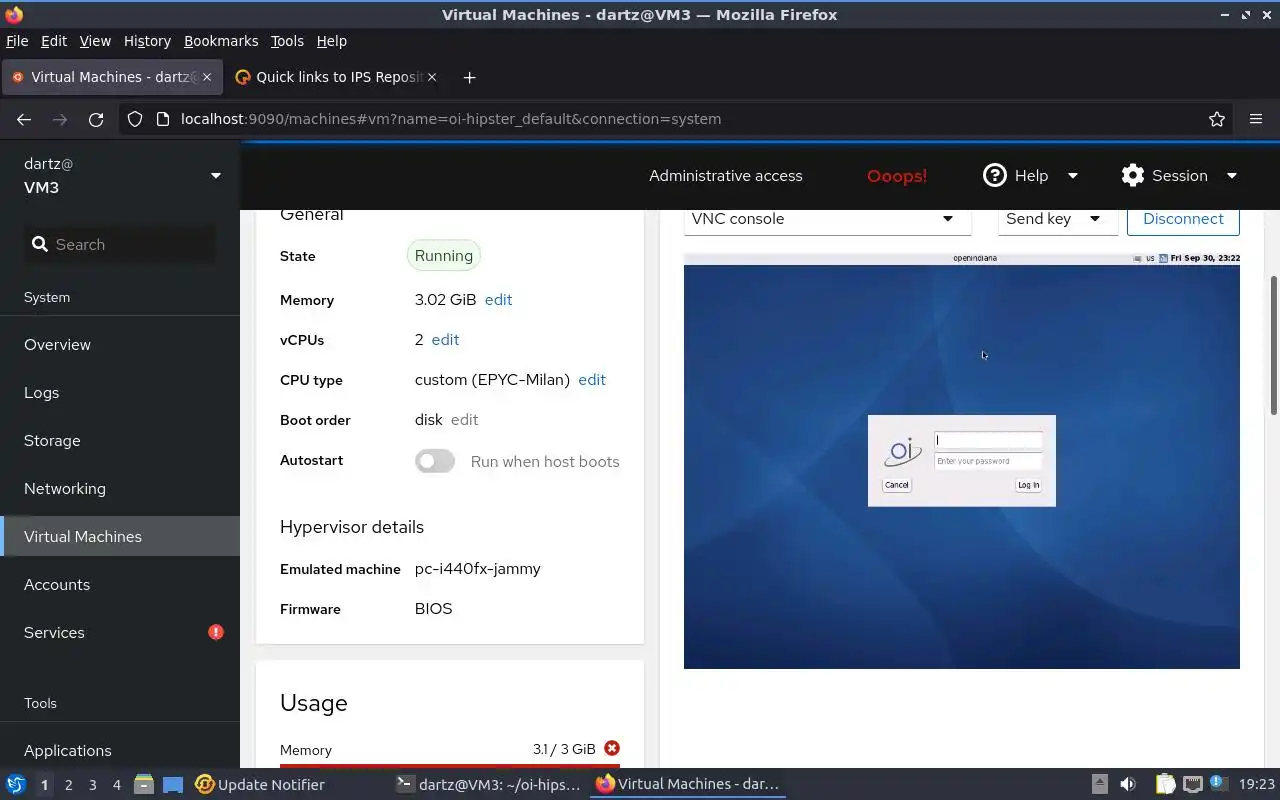
Task: Switch to workspace 2 in taskbar
Action: pos(68,785)
